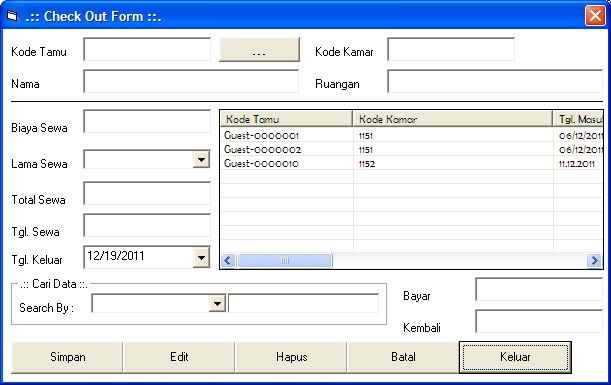The image size is (611, 385).
Task: Focus the Nama text box
Action: [191, 81]
